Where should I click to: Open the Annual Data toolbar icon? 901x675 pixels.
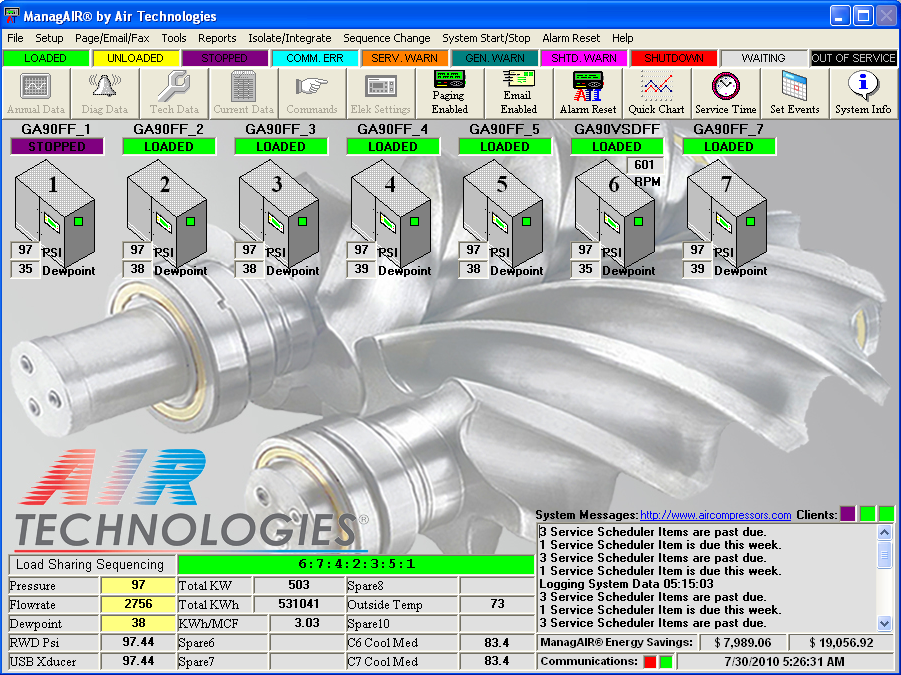(36, 93)
